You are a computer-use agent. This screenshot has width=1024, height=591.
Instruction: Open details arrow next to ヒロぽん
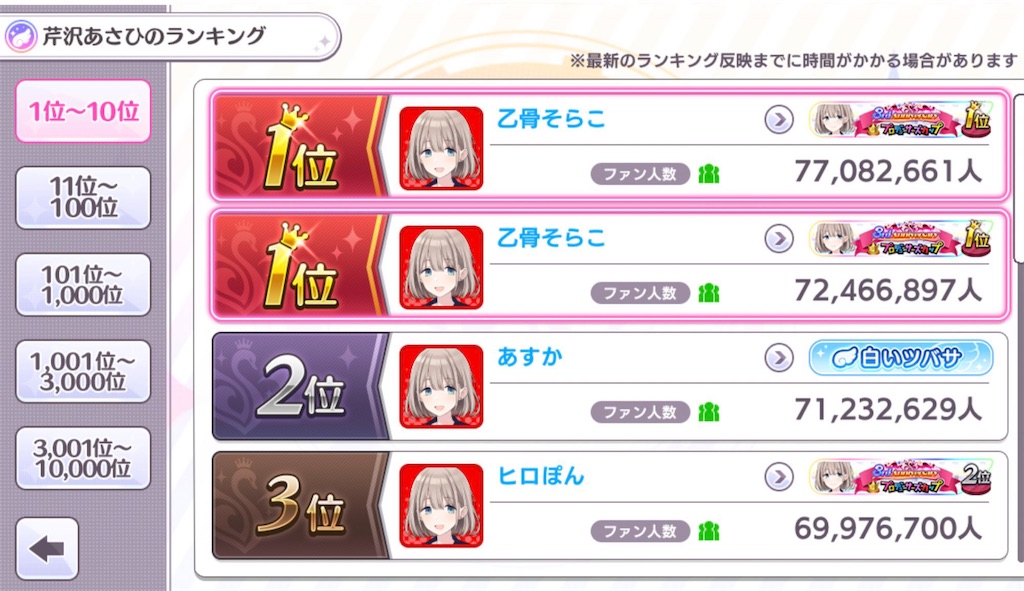click(778, 477)
